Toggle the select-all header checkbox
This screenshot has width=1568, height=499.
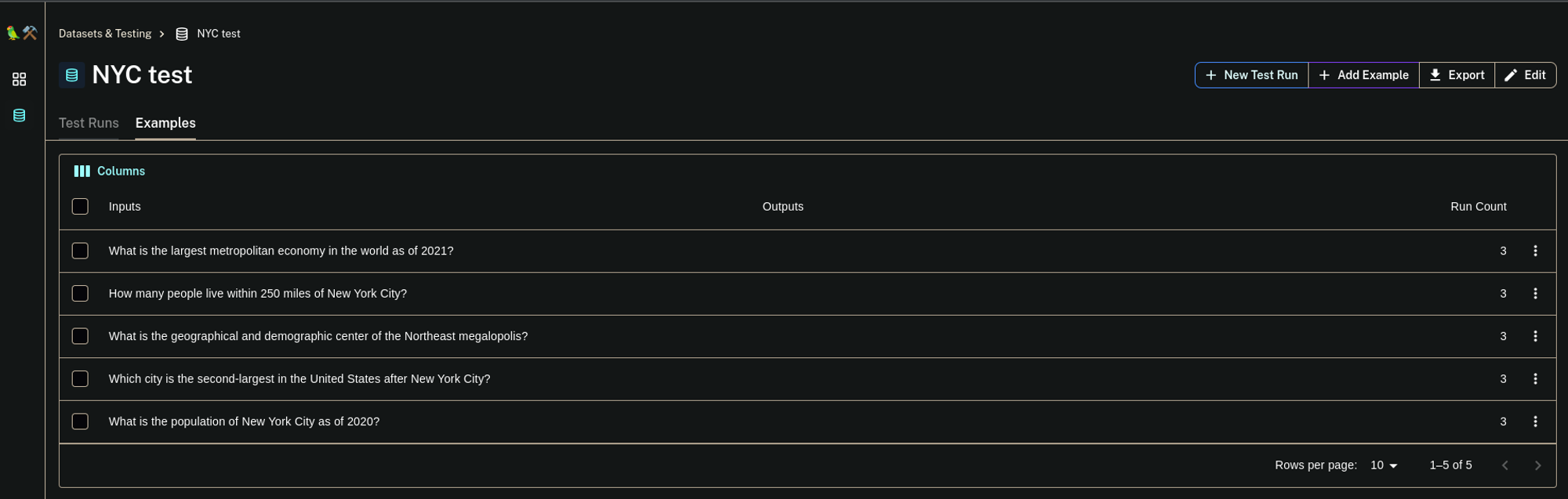80,207
